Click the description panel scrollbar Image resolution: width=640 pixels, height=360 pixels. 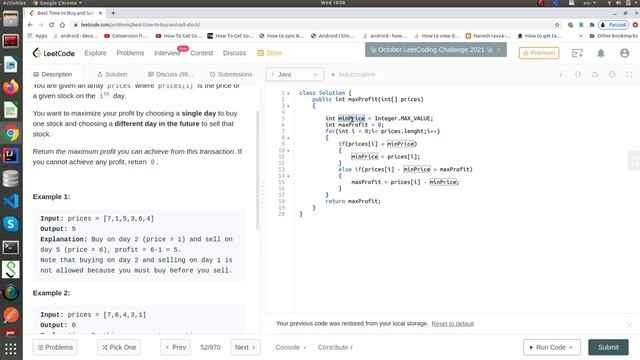click(257, 169)
